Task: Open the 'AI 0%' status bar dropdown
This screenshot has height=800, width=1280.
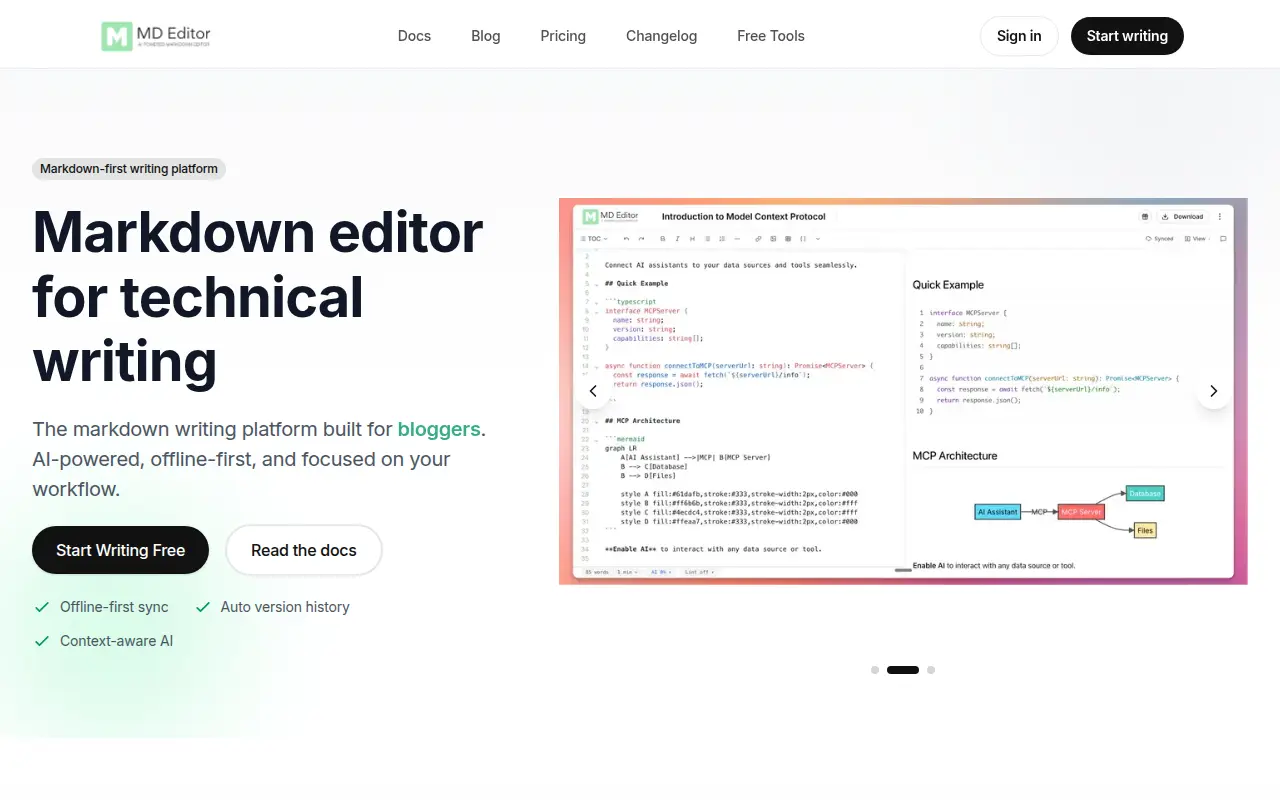Action: (x=661, y=572)
